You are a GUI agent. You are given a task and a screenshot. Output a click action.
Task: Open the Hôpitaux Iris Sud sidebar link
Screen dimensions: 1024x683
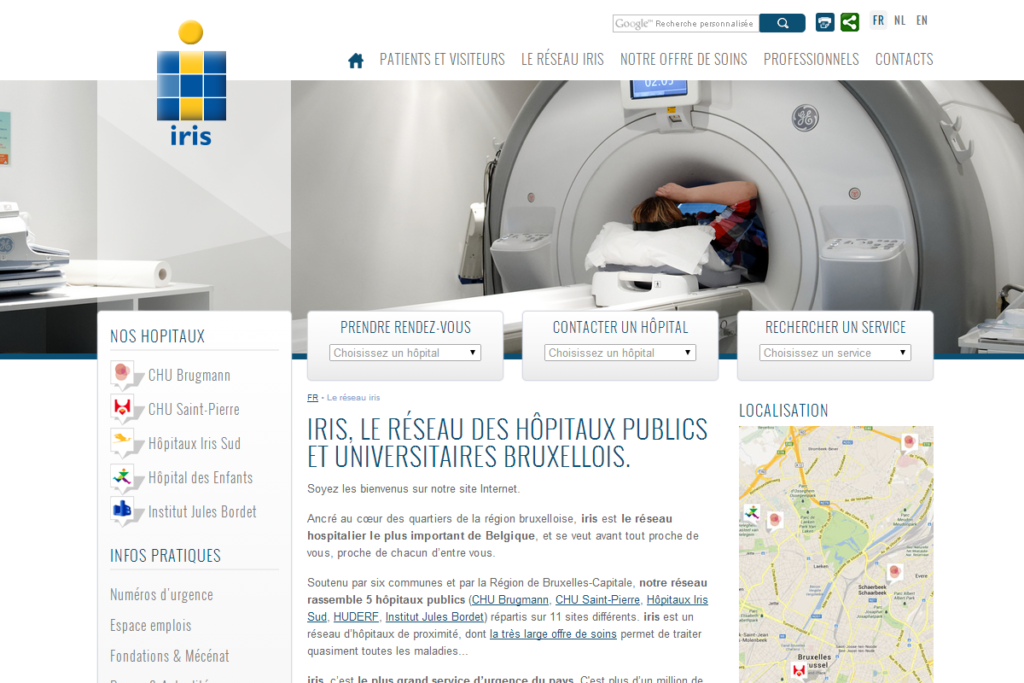point(195,443)
